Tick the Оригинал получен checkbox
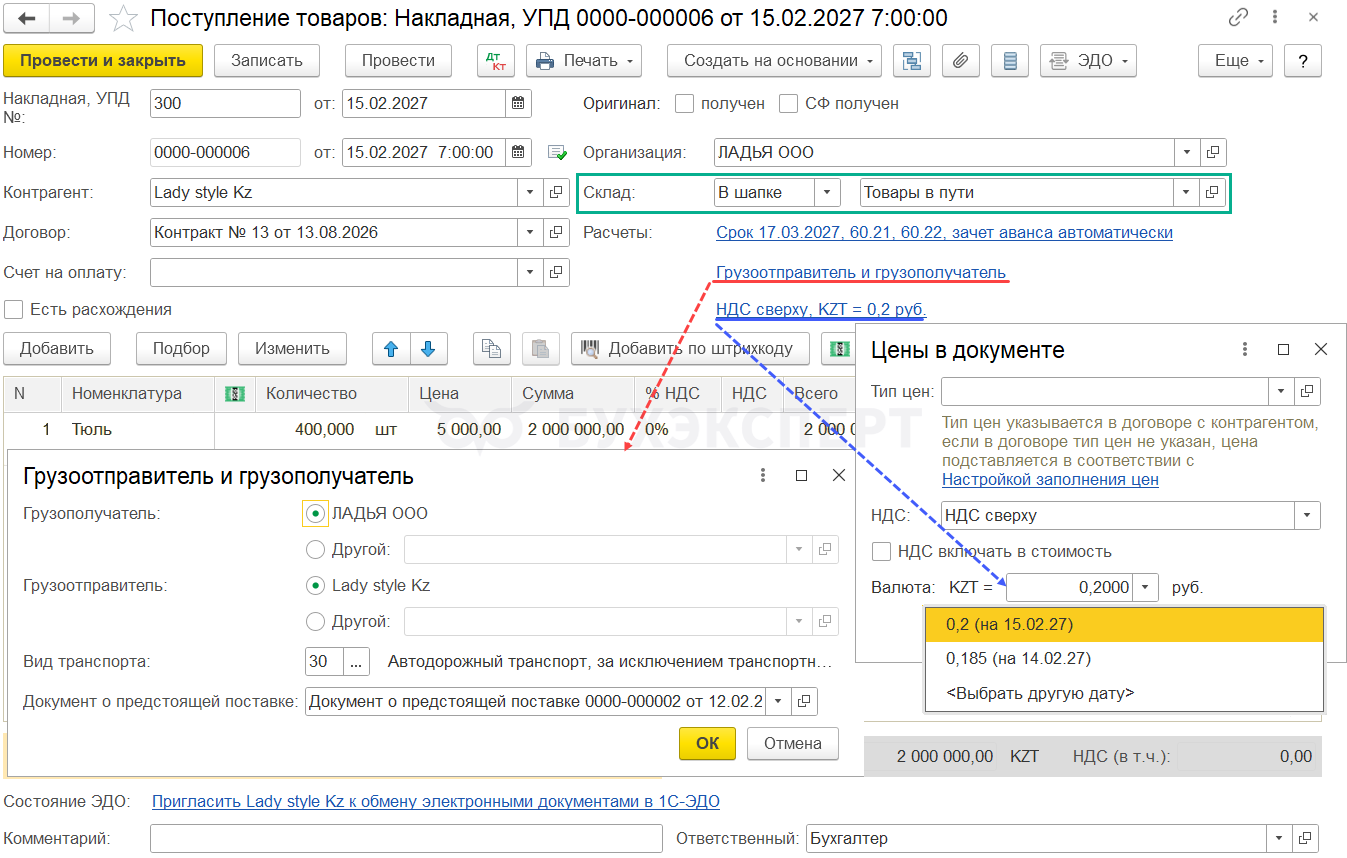This screenshot has width=1347, height=858. tap(685, 103)
